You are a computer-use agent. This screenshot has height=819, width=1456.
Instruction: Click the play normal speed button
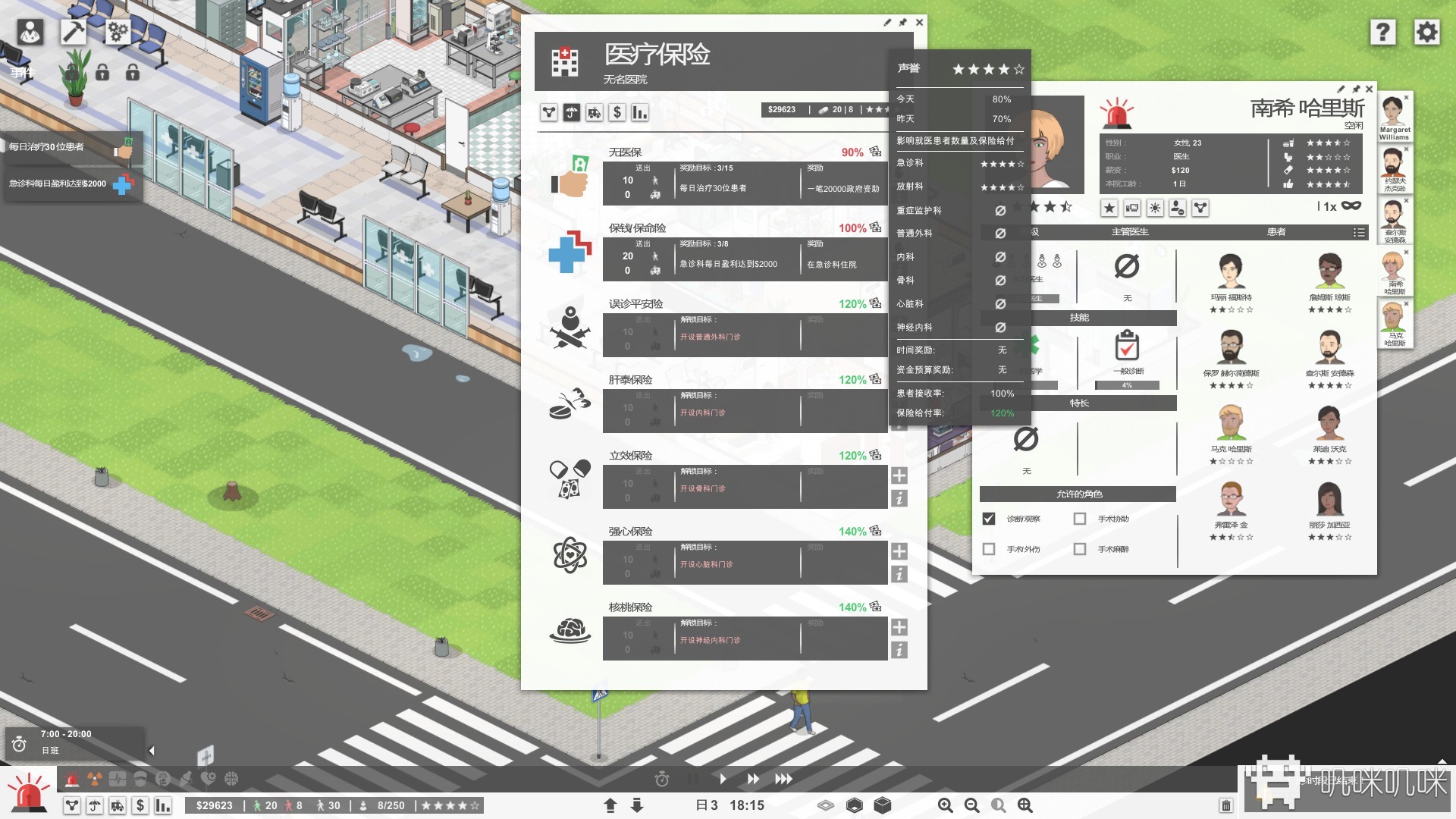[723, 779]
